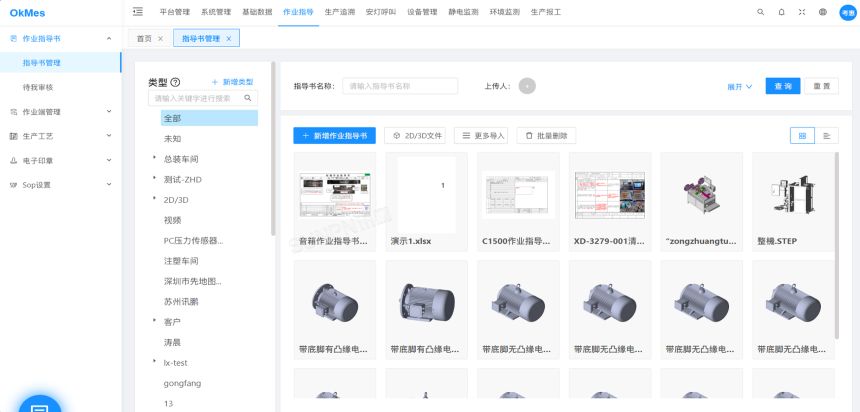The image size is (860, 412).
Task: Expand the Sop设置 sidebar menu
Action: [109, 185]
